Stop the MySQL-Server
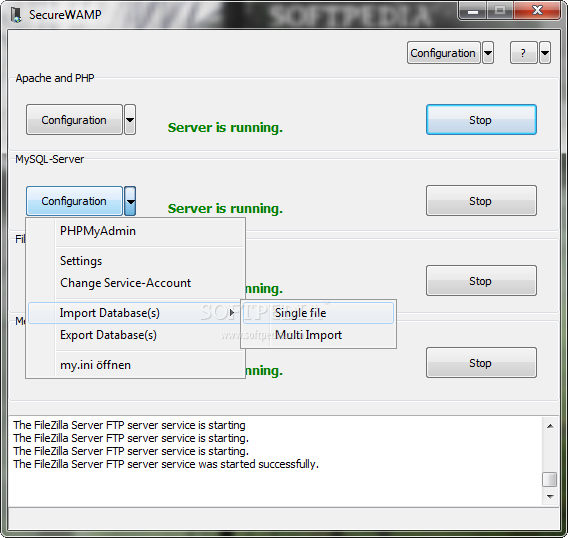Screen dimensions: 568x538 click(481, 201)
